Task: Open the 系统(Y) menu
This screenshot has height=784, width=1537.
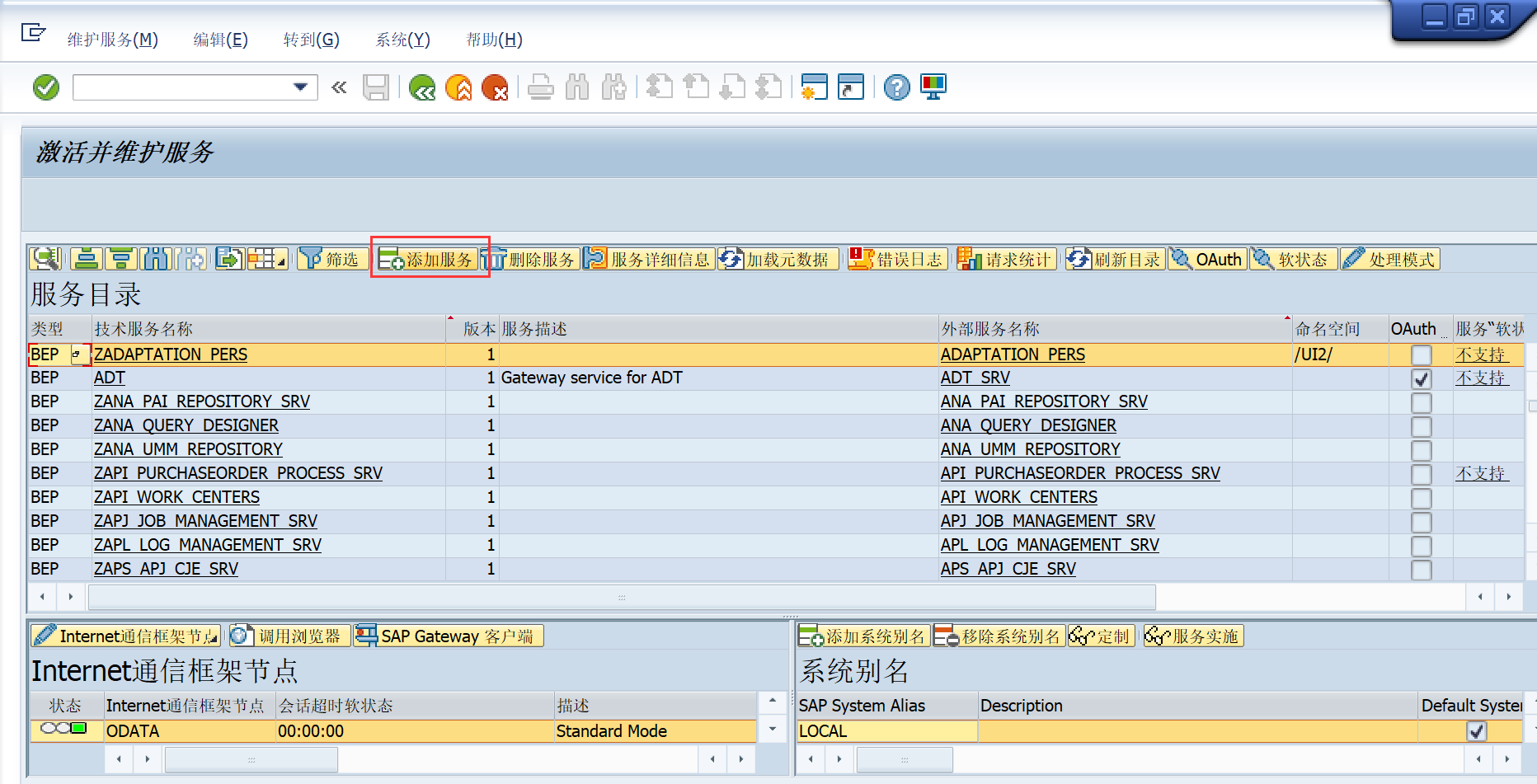Action: tap(402, 40)
